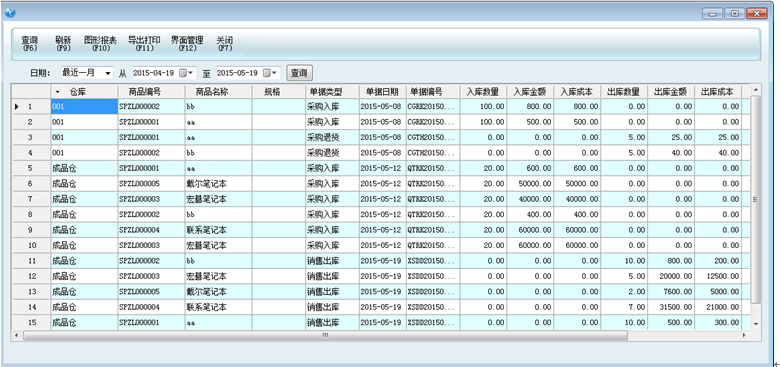Screen dimensions: 780x367
Task: Select the row 15 header cell
Action: click(x=31, y=322)
